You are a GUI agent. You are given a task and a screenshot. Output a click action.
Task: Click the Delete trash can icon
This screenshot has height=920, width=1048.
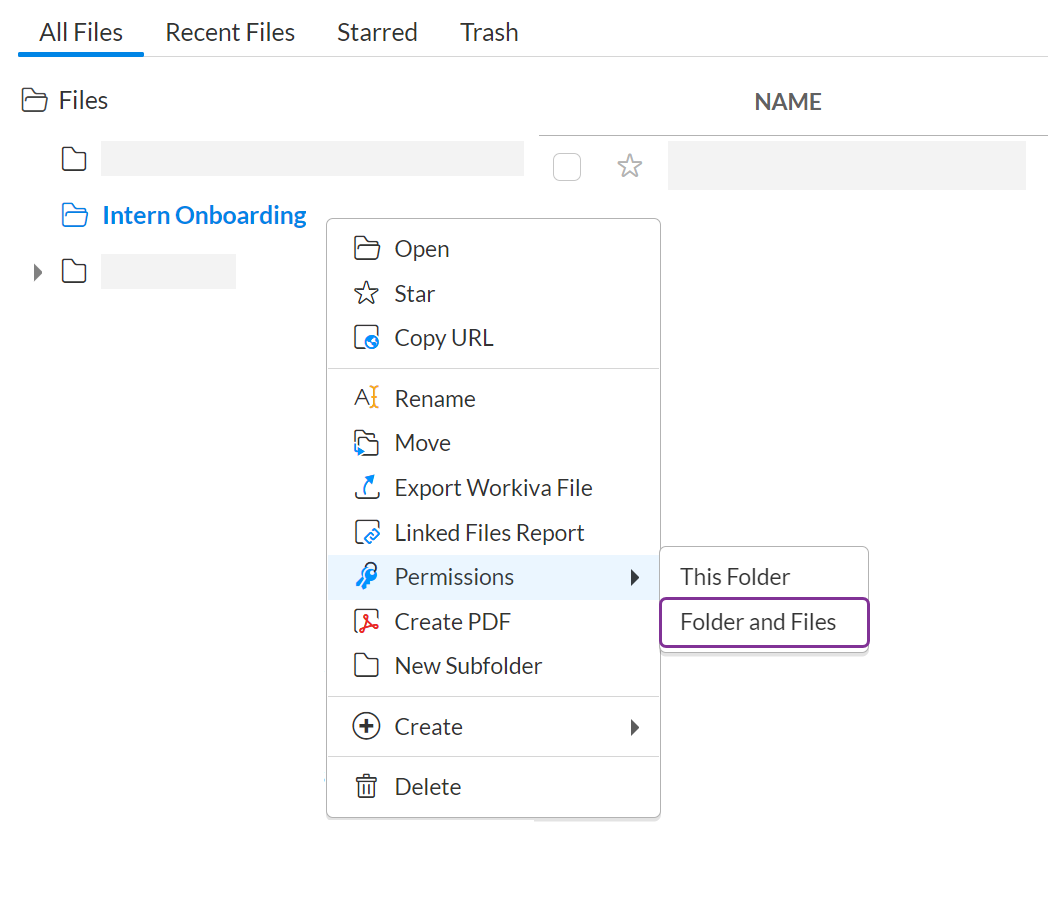(367, 787)
